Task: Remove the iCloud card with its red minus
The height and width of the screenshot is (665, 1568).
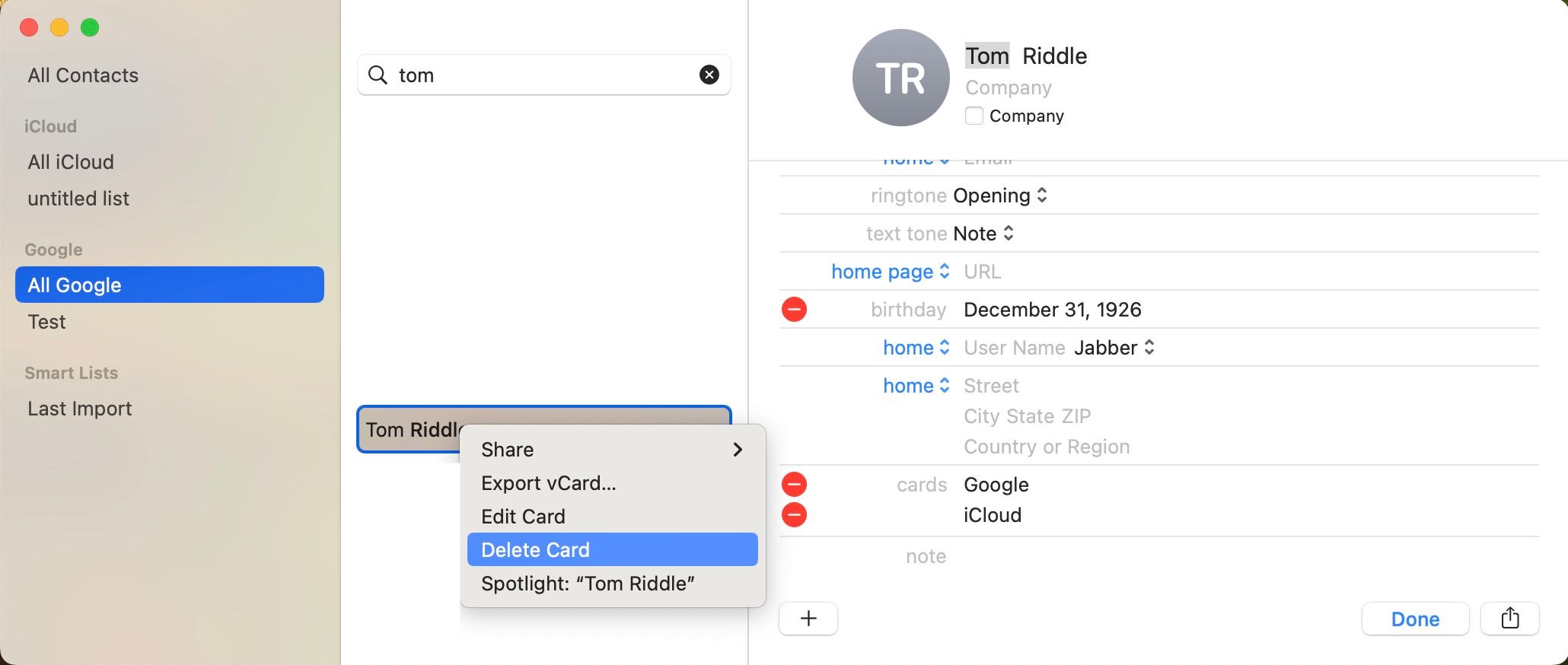Action: [794, 515]
